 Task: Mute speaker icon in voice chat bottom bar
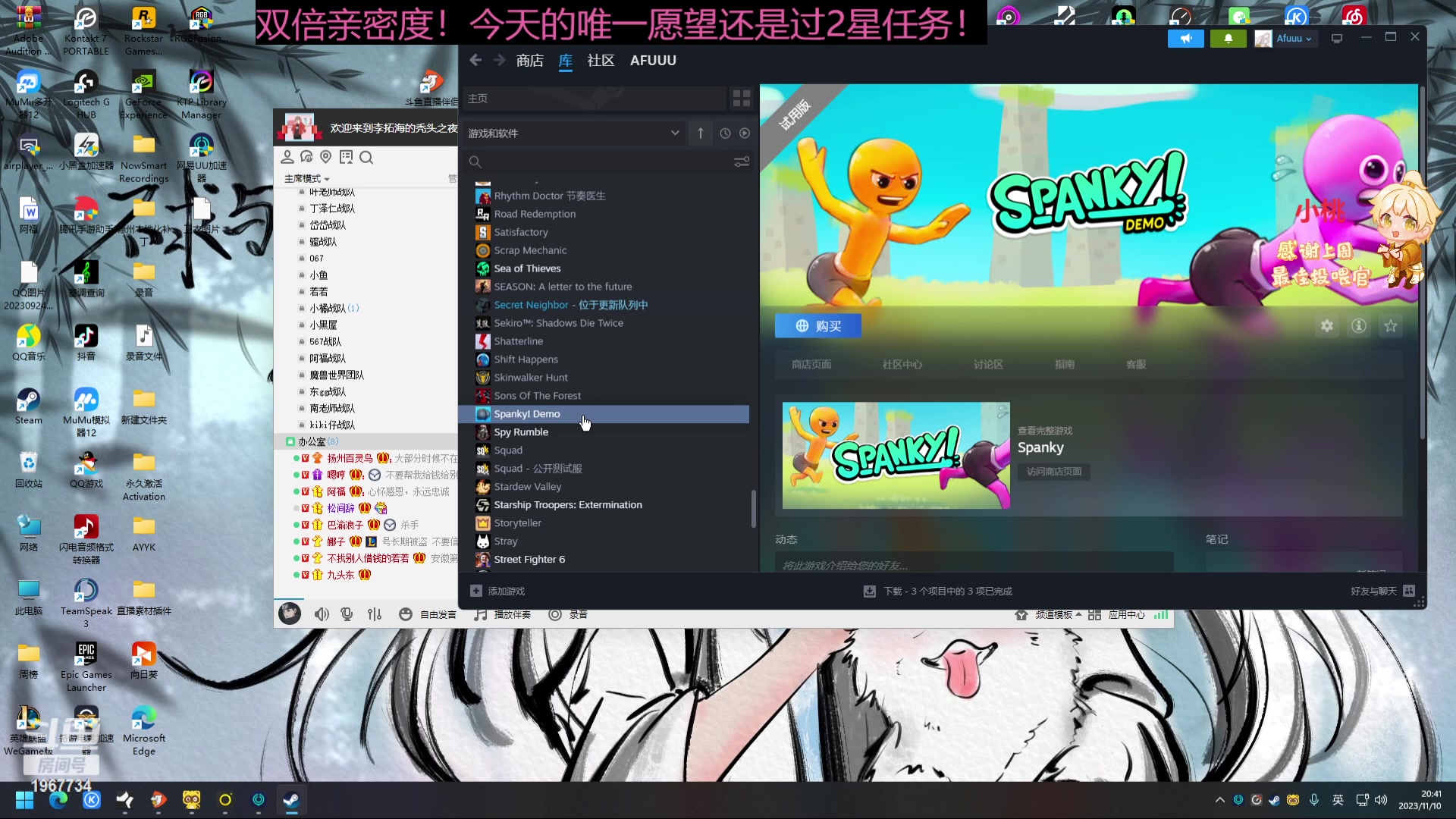pos(322,614)
